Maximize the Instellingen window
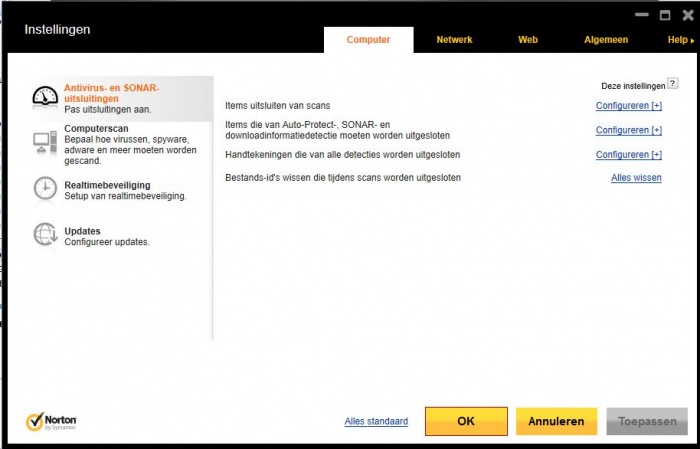Image resolution: width=700 pixels, height=449 pixels. point(665,15)
